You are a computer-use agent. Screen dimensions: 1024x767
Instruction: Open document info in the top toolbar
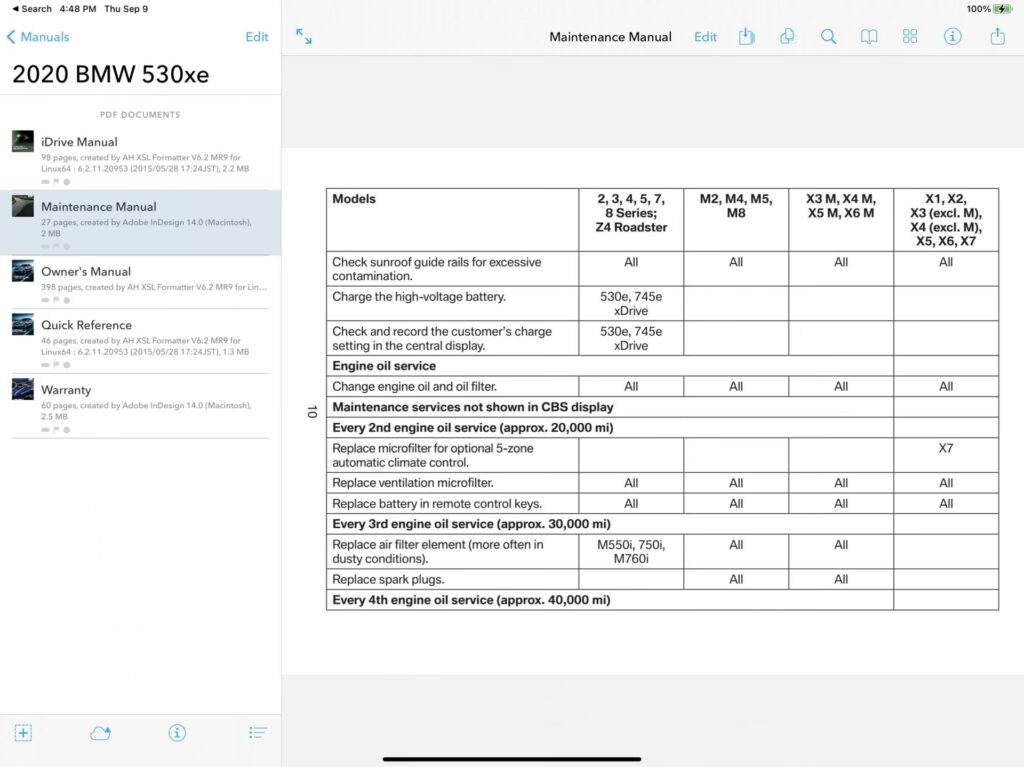click(953, 37)
